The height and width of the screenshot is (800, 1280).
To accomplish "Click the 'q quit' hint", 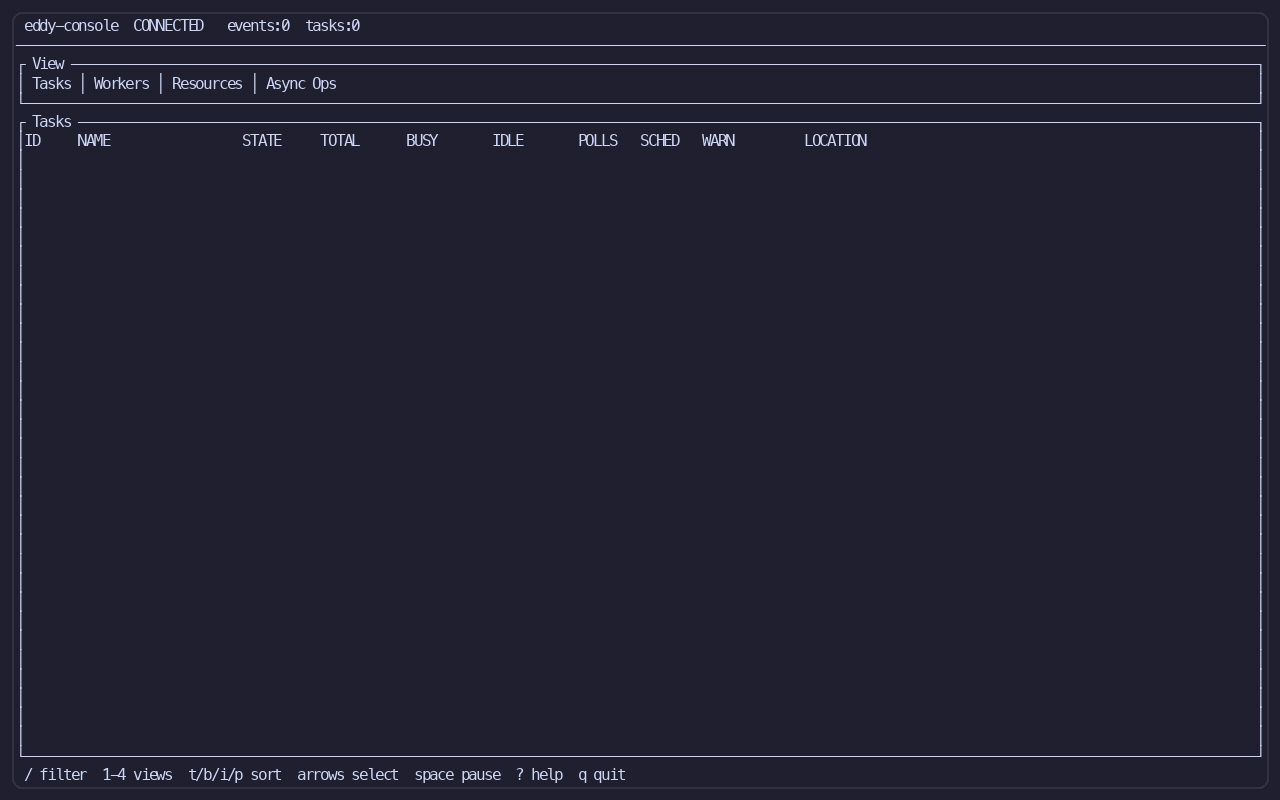I will (602, 775).
